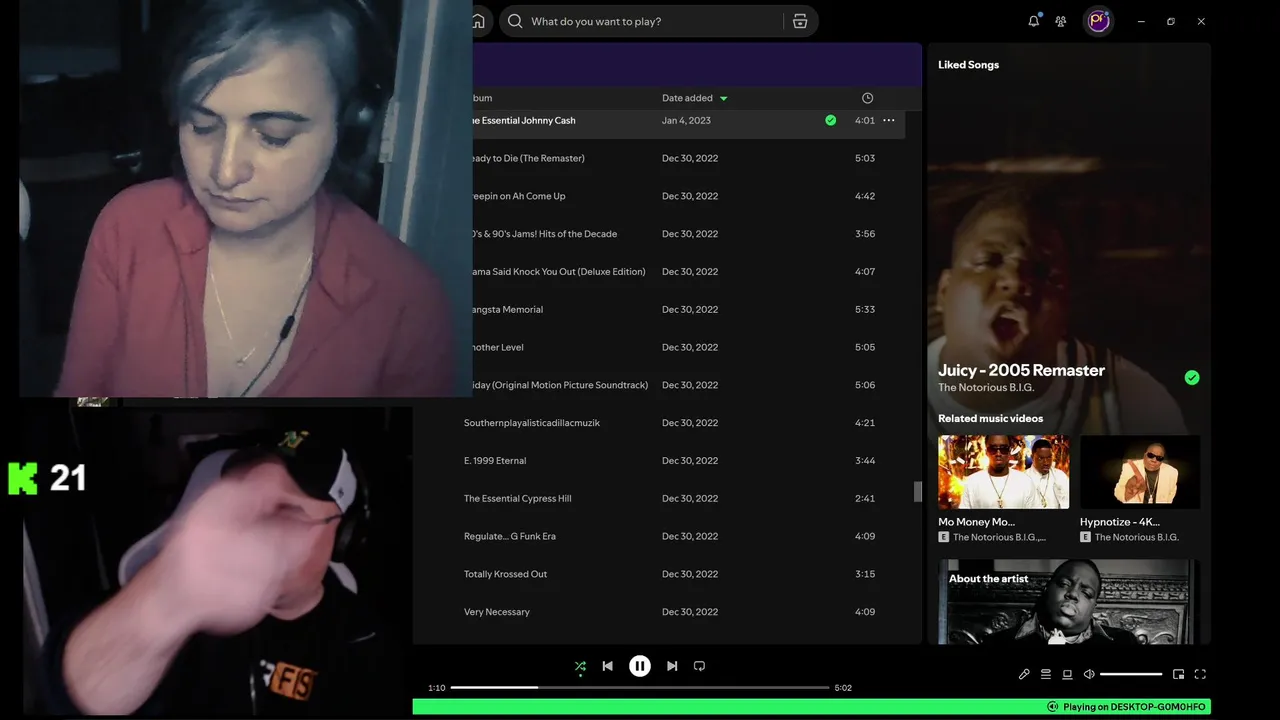This screenshot has width=1280, height=720.
Task: Open the Mo Money Mo... video thumbnail
Action: (x=1003, y=472)
